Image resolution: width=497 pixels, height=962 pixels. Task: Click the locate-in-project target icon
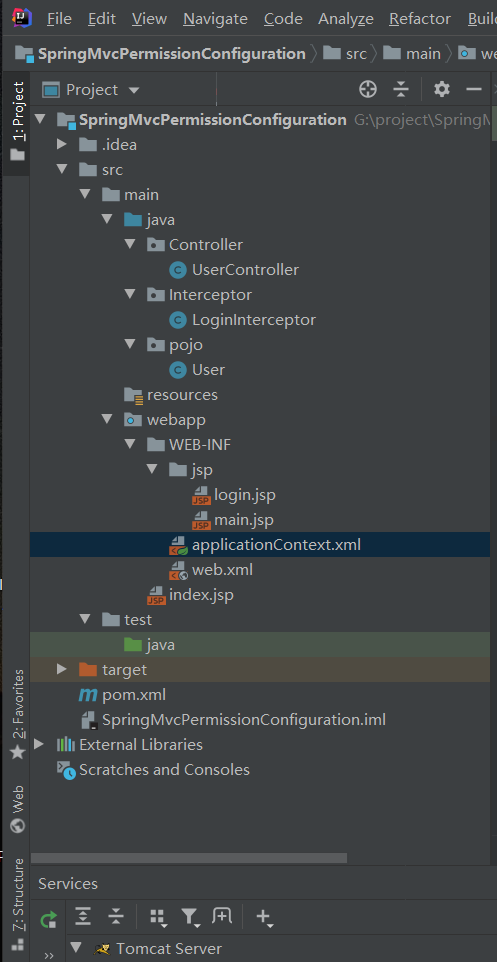[368, 90]
